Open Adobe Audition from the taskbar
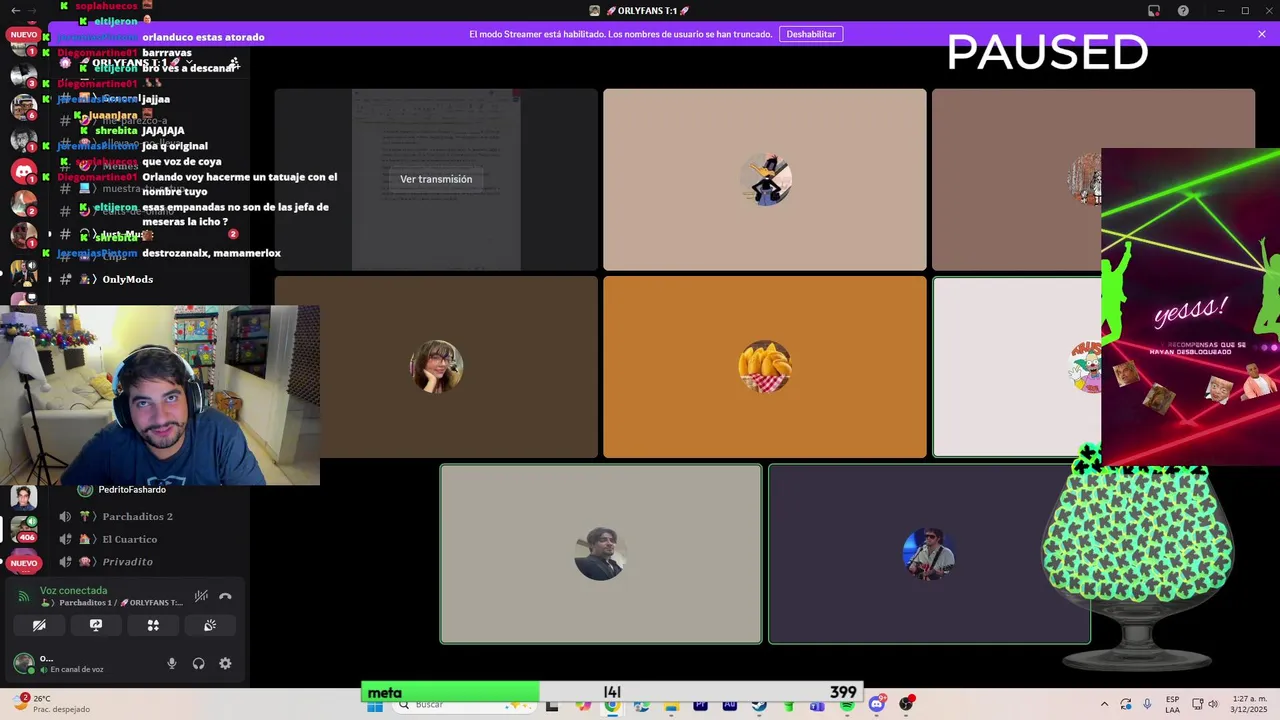The width and height of the screenshot is (1280, 720). (729, 705)
